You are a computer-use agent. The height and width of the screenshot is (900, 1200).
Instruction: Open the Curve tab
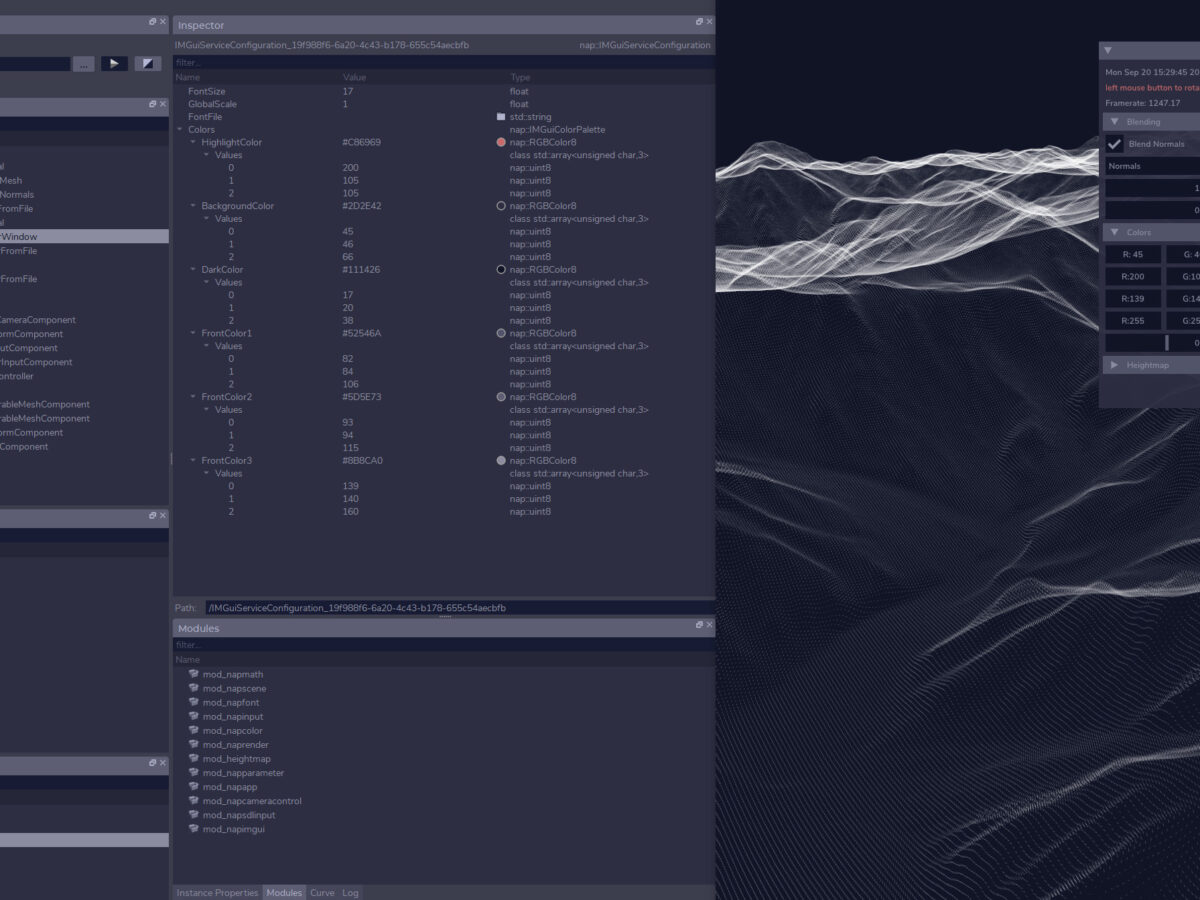coord(322,892)
